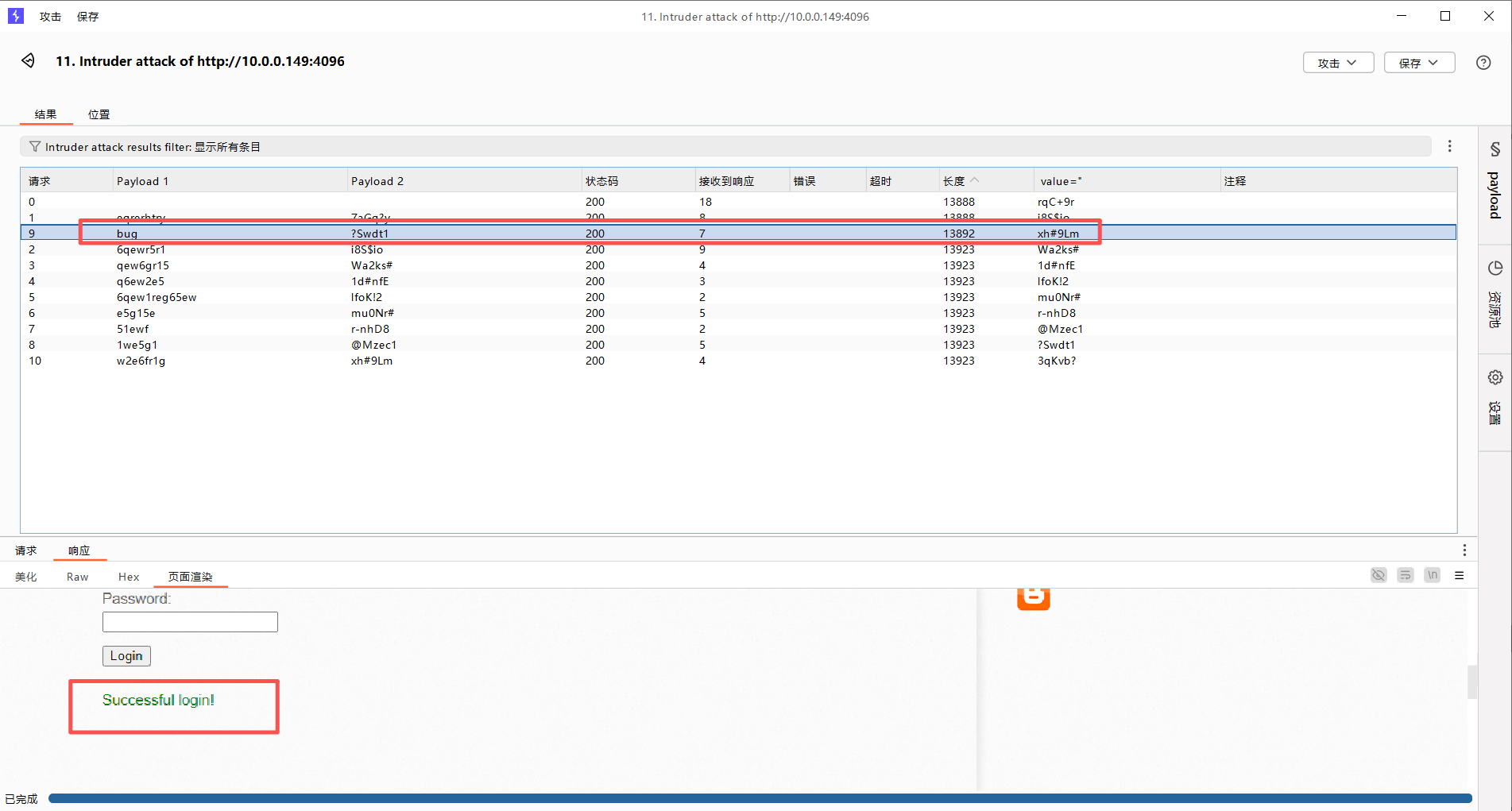
Task: Open the 资源池 resource pool panel icon
Action: 1495,268
